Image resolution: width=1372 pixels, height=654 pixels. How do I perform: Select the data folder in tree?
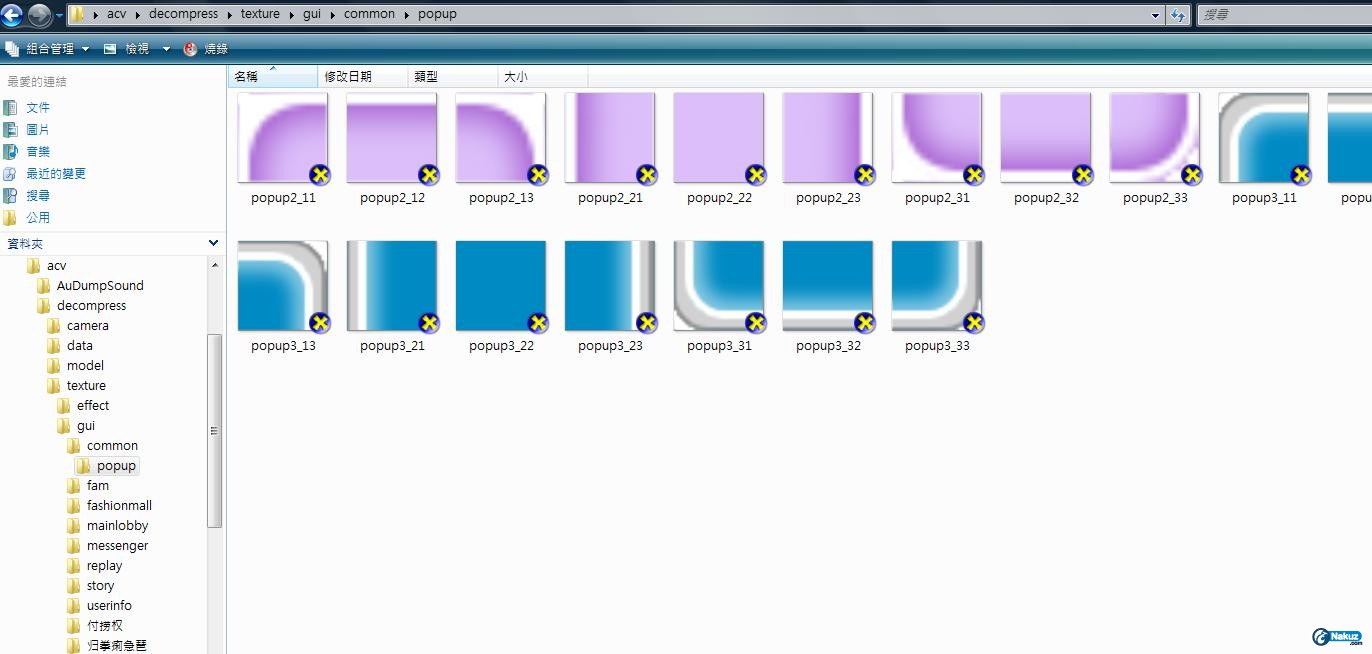point(80,345)
